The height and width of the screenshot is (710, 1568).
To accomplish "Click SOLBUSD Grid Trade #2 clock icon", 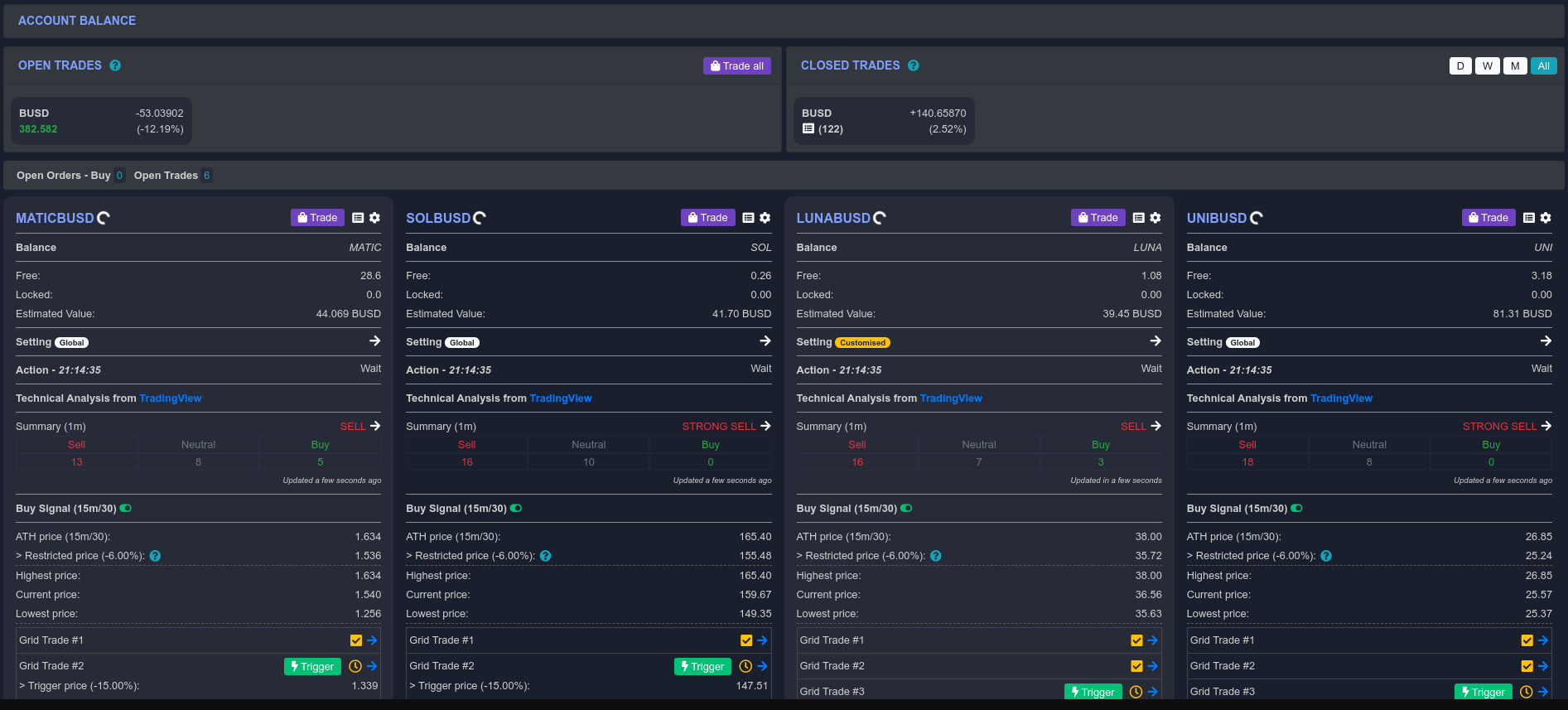I will click(745, 666).
